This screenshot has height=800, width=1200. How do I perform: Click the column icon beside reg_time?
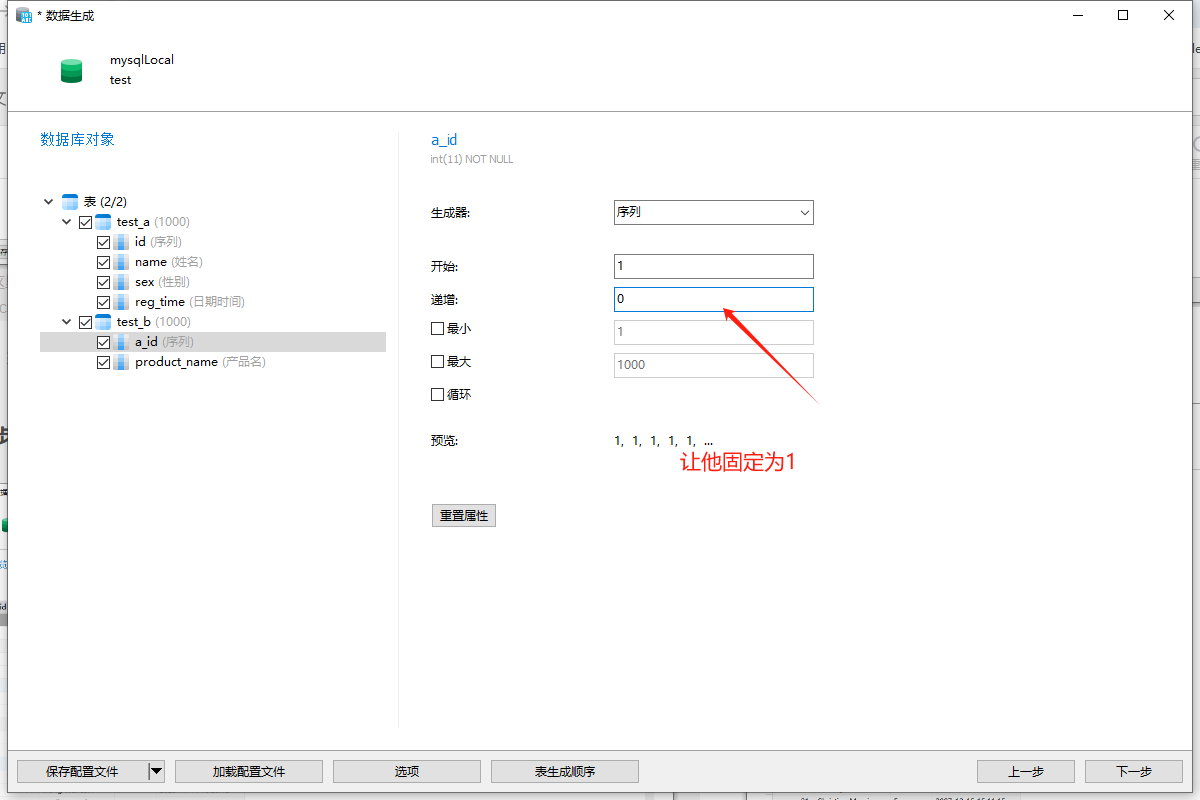point(121,302)
